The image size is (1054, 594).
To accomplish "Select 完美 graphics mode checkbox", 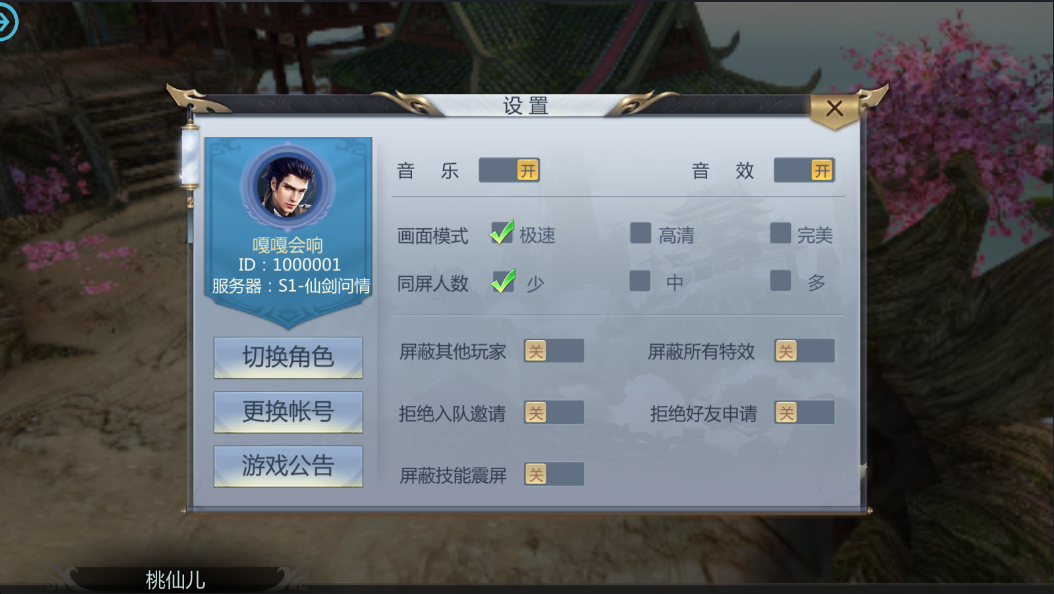I will (780, 233).
